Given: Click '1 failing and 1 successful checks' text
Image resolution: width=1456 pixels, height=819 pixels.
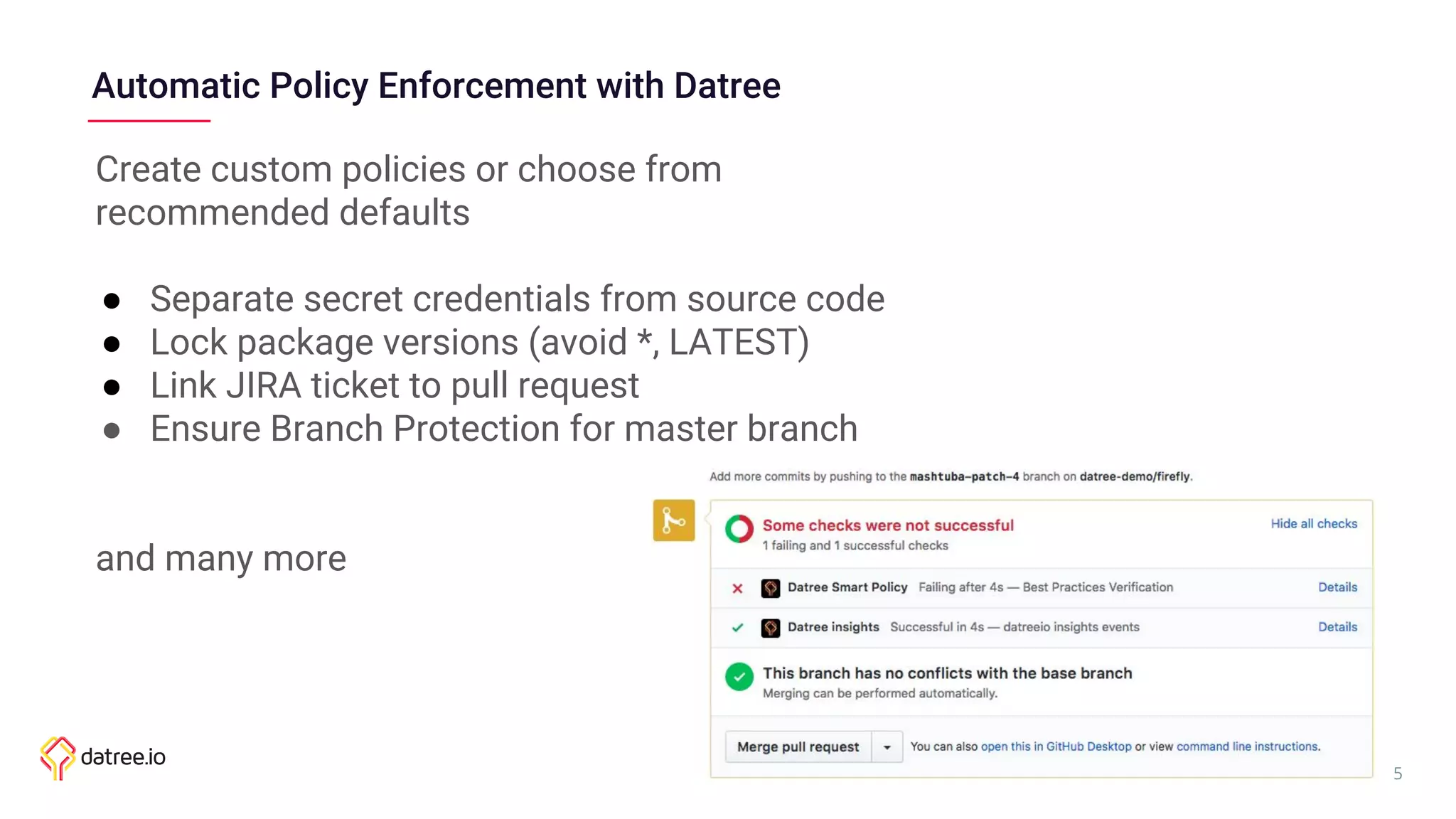Looking at the screenshot, I should [855, 545].
